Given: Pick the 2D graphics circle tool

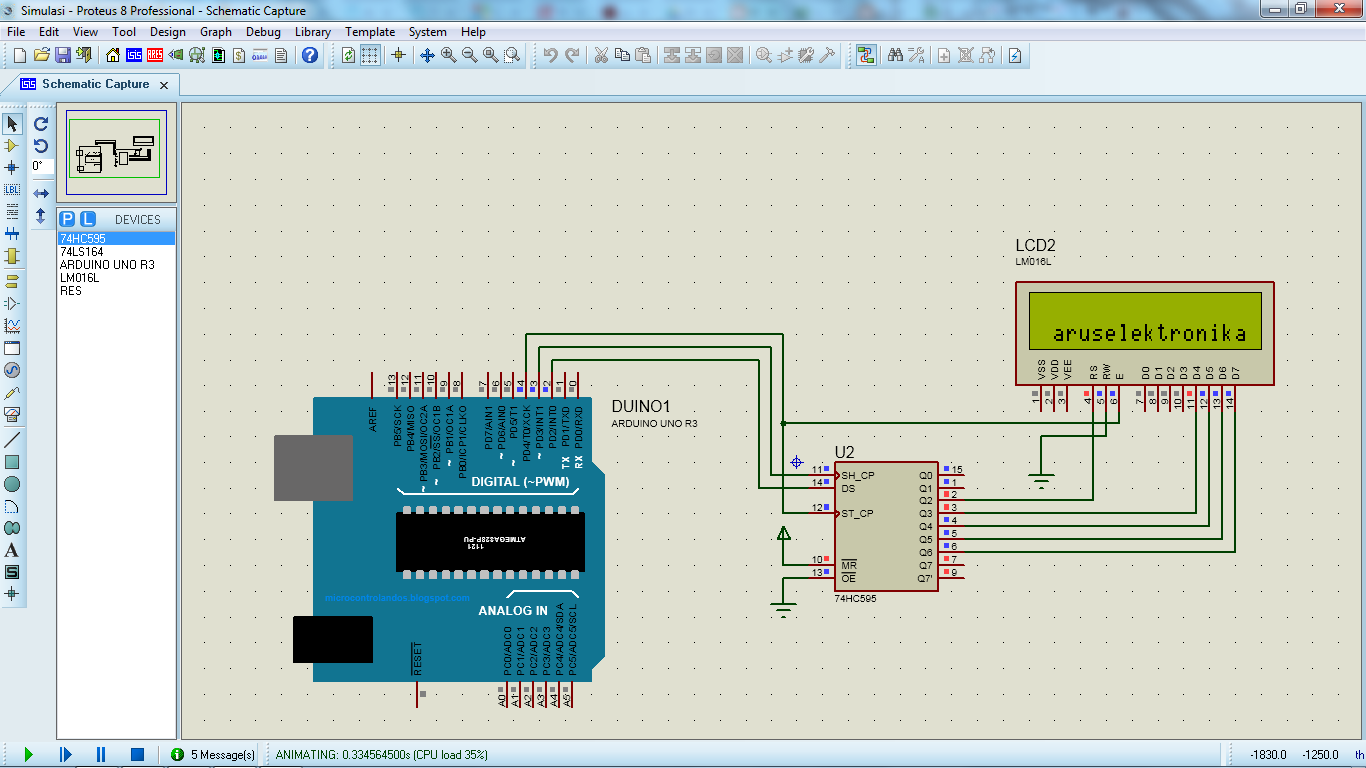Looking at the screenshot, I should (x=12, y=484).
